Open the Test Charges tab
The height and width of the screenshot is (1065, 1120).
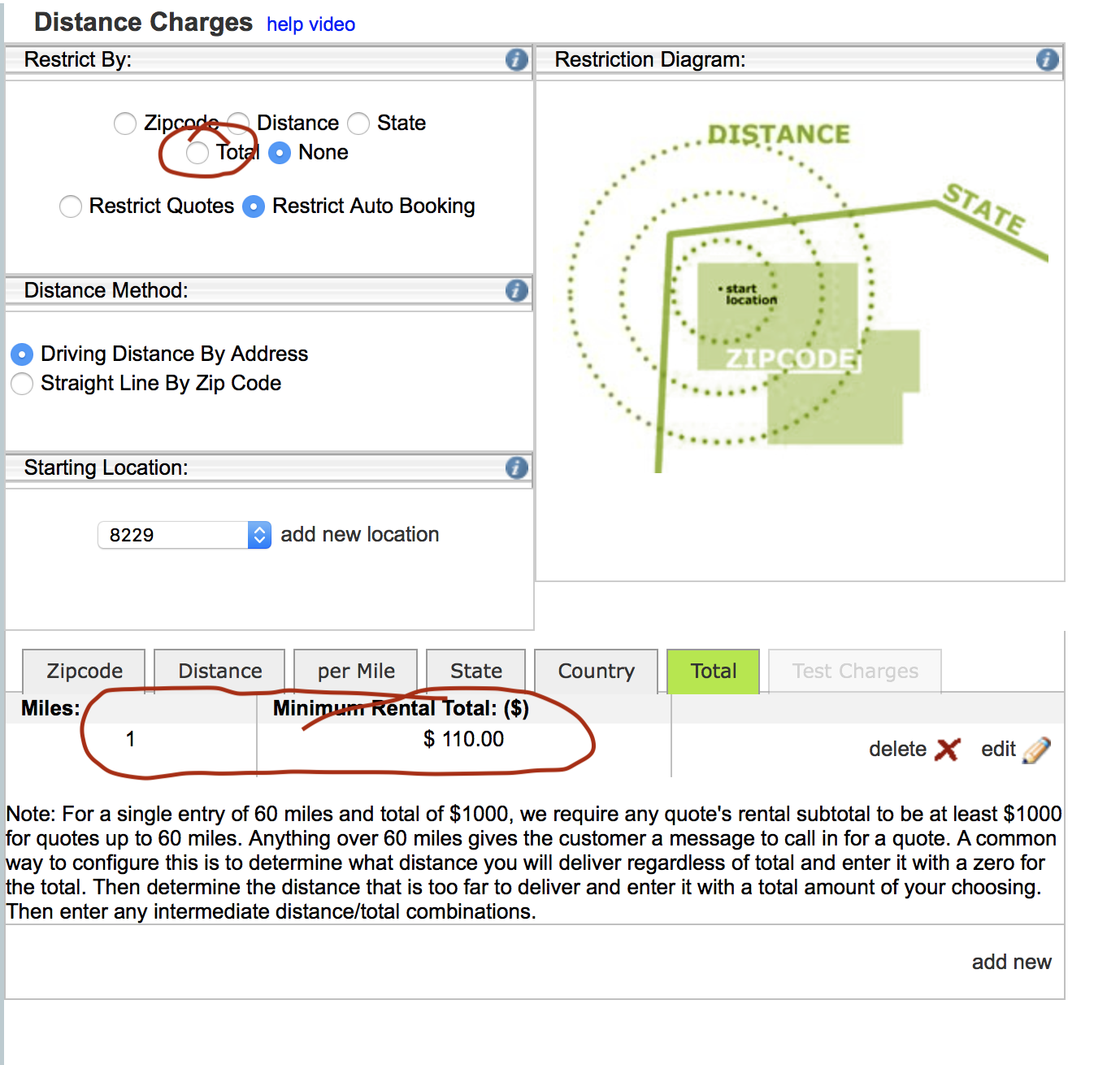pos(855,671)
